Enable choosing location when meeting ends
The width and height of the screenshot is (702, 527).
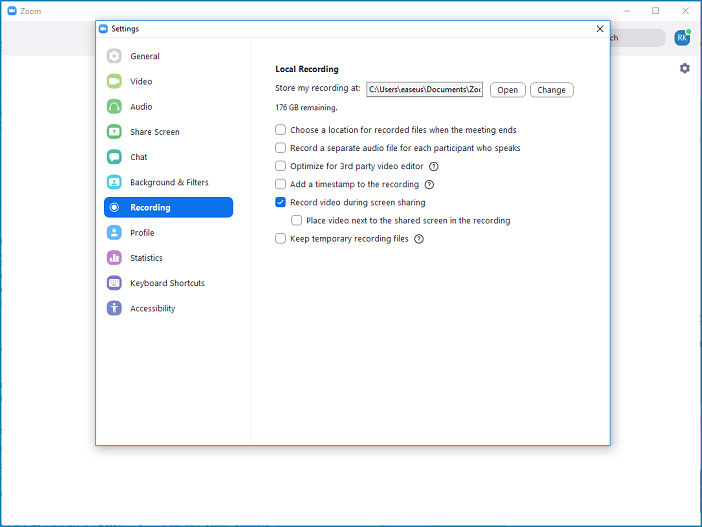tap(281, 130)
